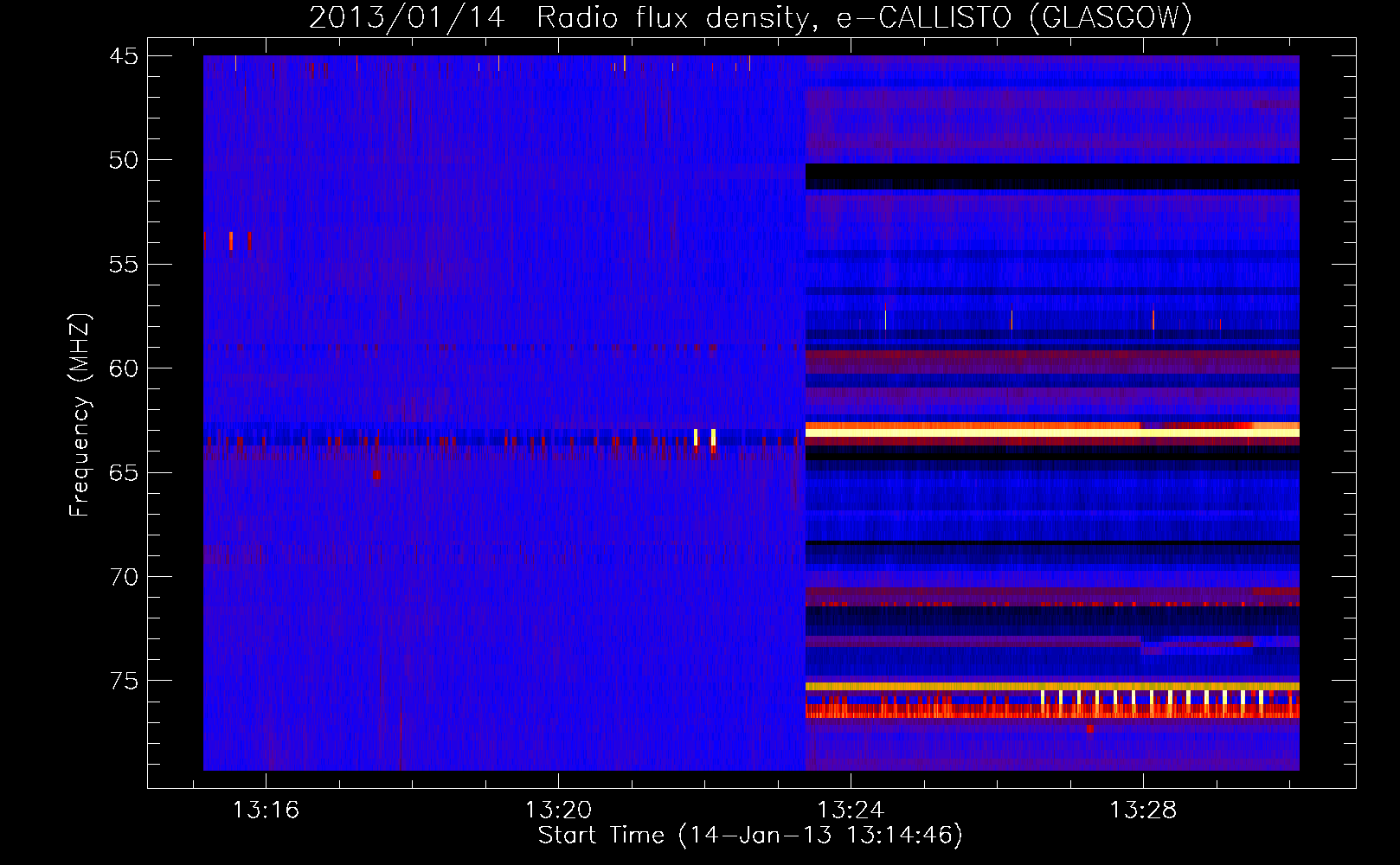Click the 60 frequency tick label
Viewport: 1400px width, 865px height.
124,368
